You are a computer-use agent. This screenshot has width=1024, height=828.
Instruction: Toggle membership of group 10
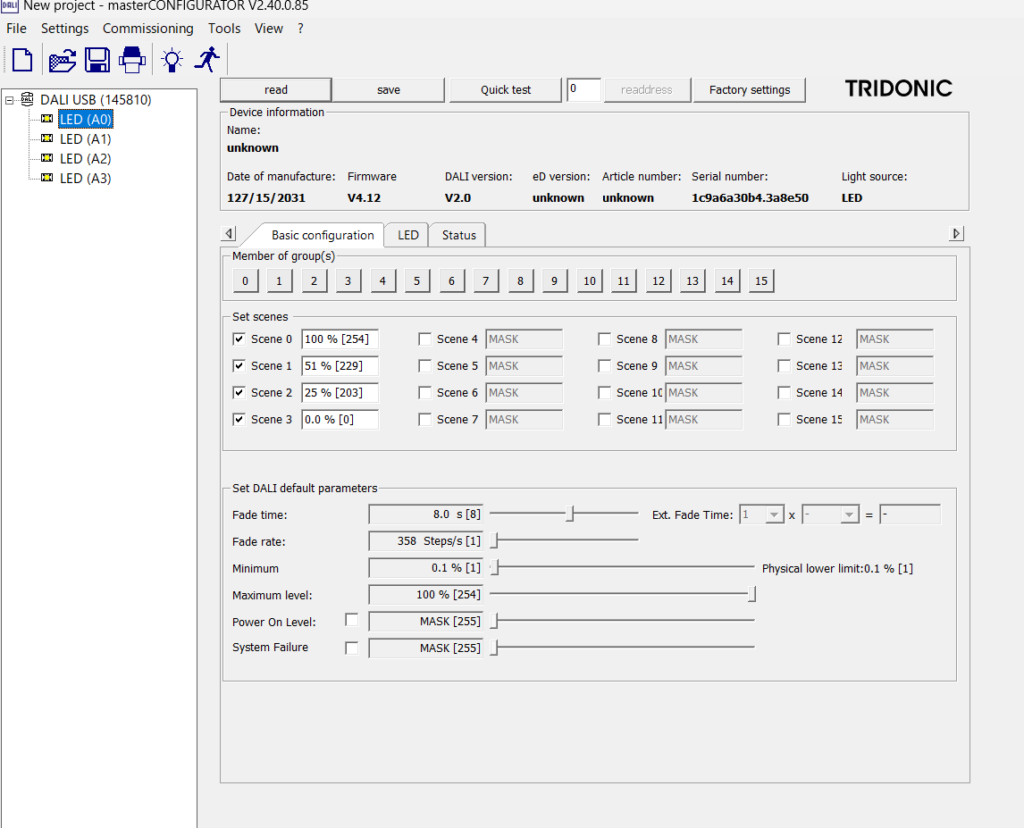(590, 281)
